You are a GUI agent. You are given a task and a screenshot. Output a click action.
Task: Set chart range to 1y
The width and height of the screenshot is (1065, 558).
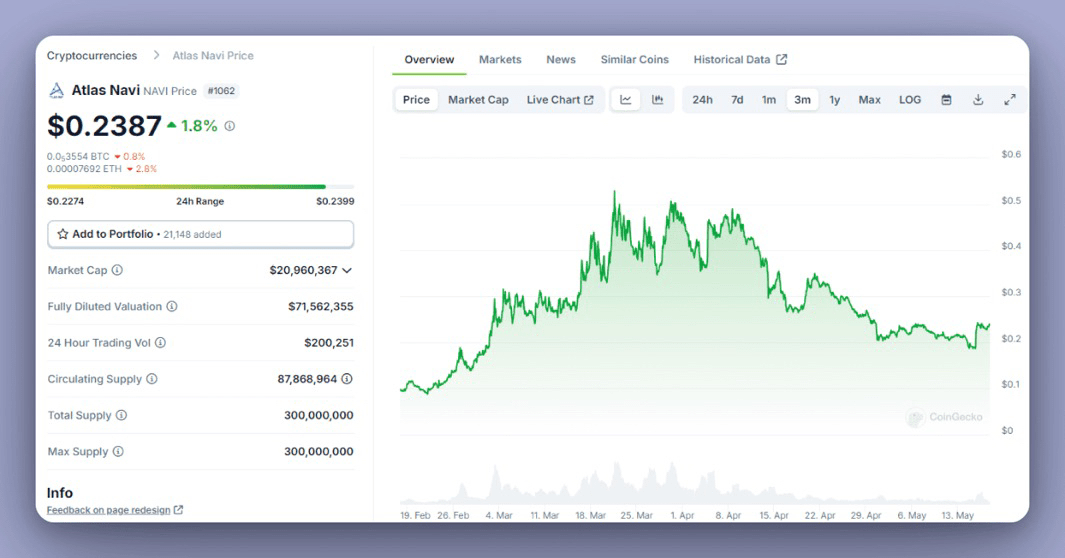tap(835, 100)
